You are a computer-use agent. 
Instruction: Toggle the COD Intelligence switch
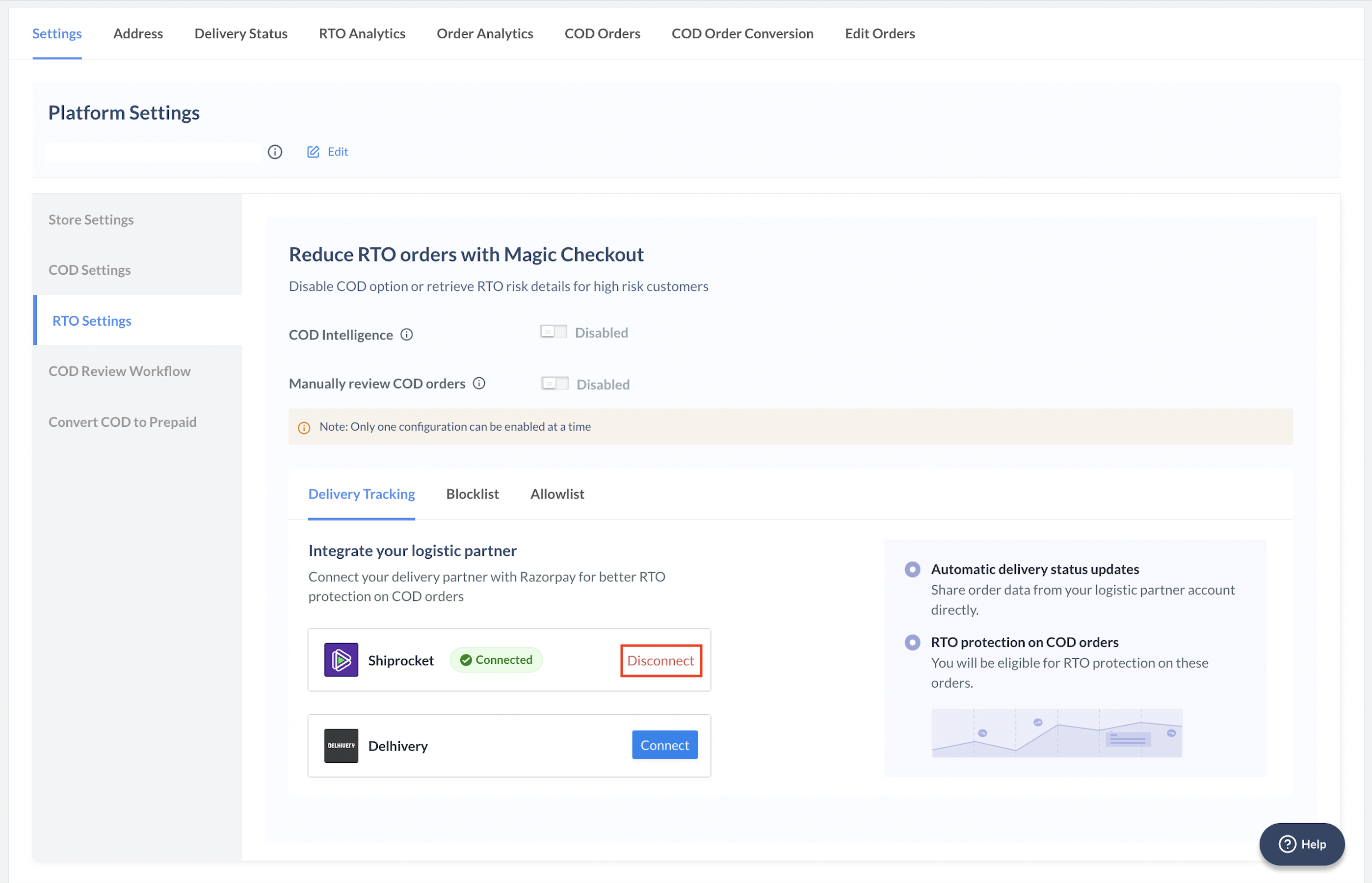click(553, 331)
